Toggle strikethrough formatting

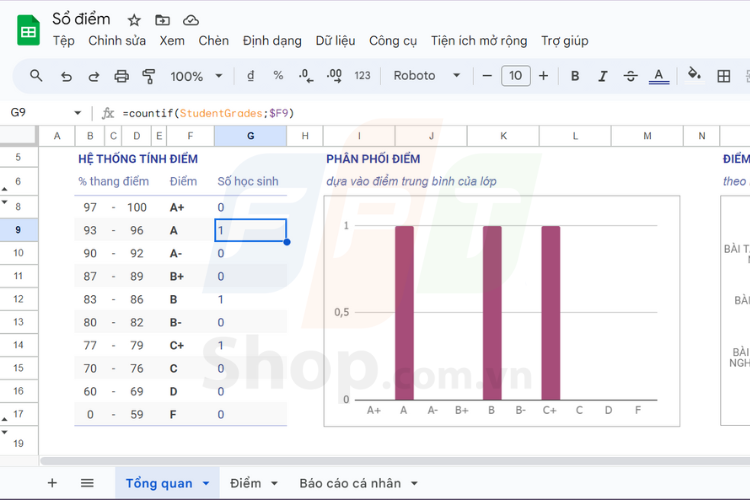click(630, 76)
